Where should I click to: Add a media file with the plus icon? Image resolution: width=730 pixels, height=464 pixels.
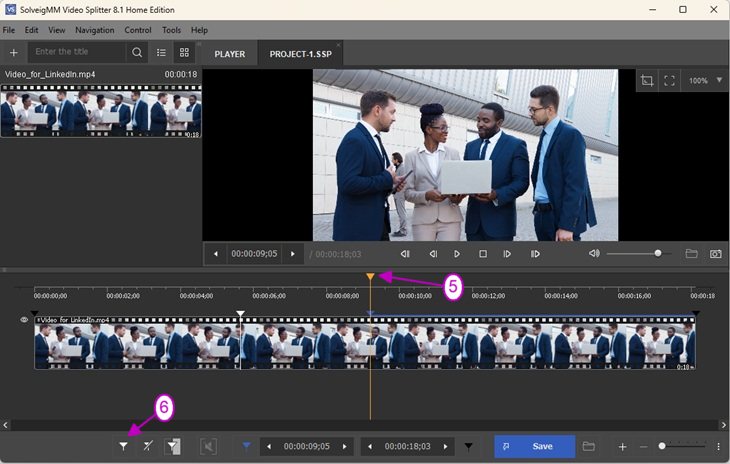[x=13, y=52]
